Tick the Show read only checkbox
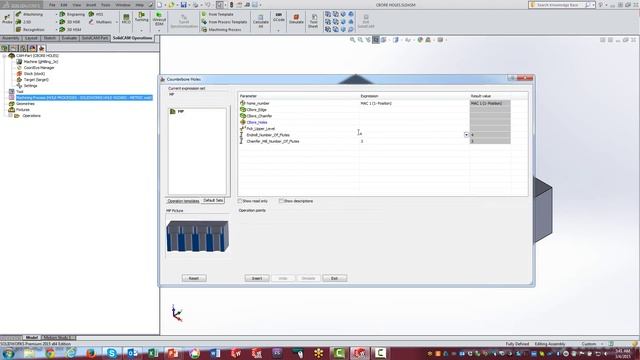The width and height of the screenshot is (640, 360). pyautogui.click(x=240, y=201)
